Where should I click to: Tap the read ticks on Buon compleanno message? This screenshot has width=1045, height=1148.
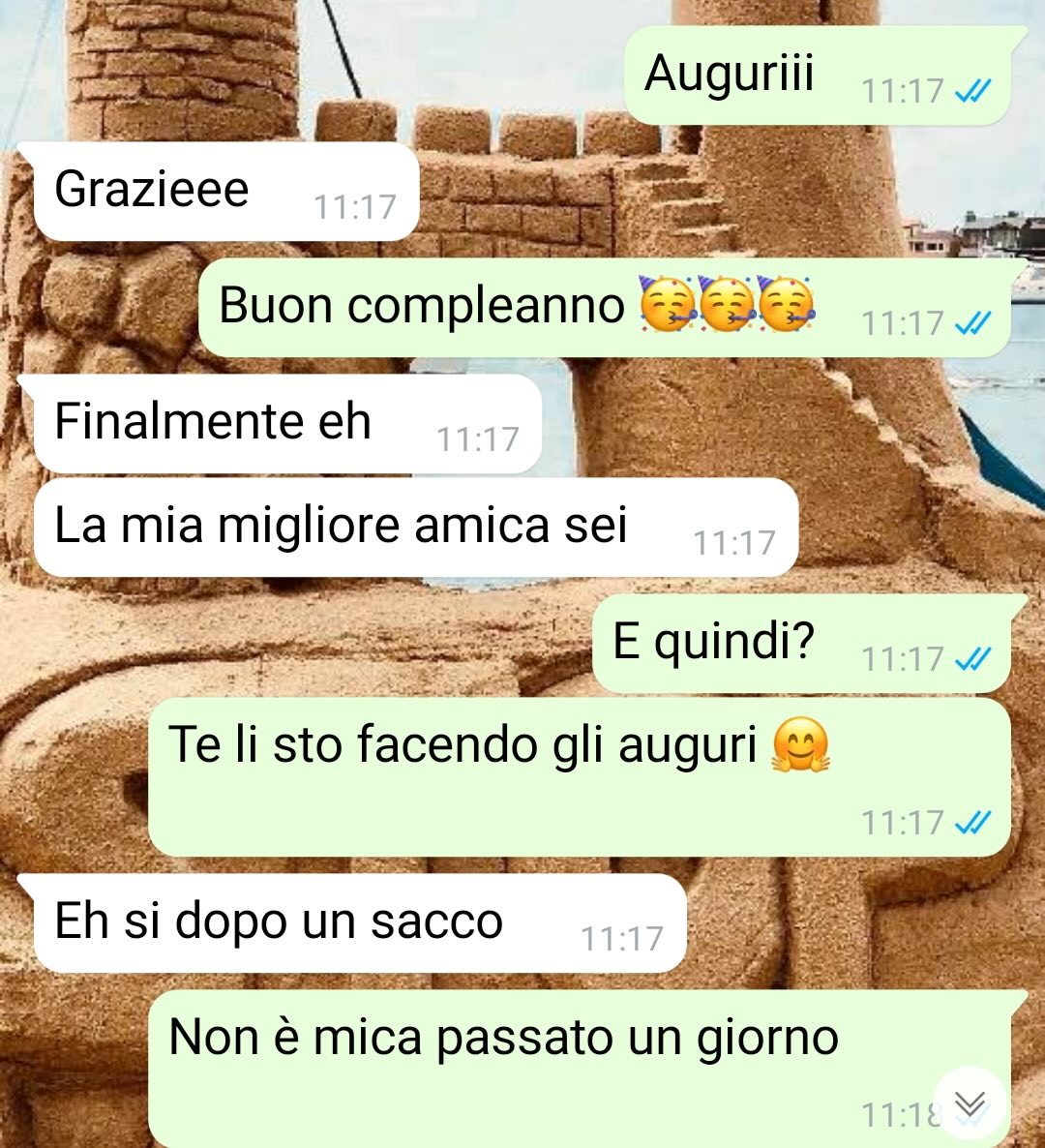tap(973, 323)
